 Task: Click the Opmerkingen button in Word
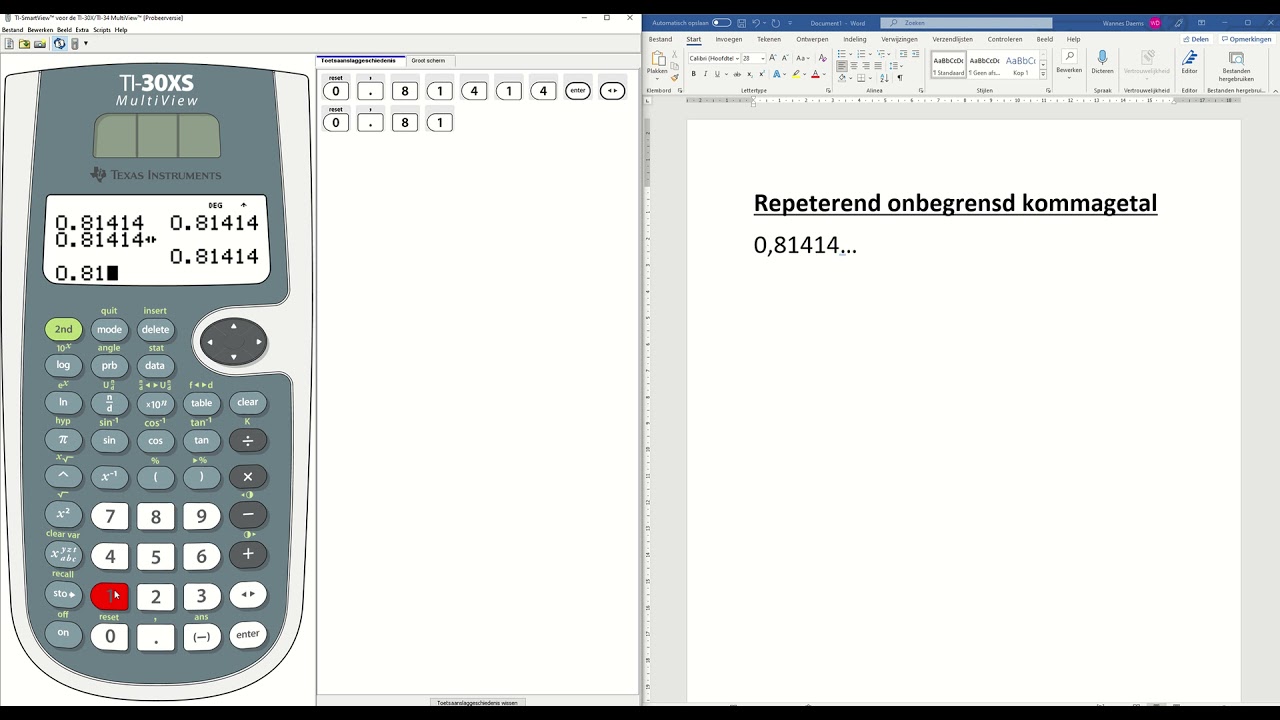click(1247, 40)
